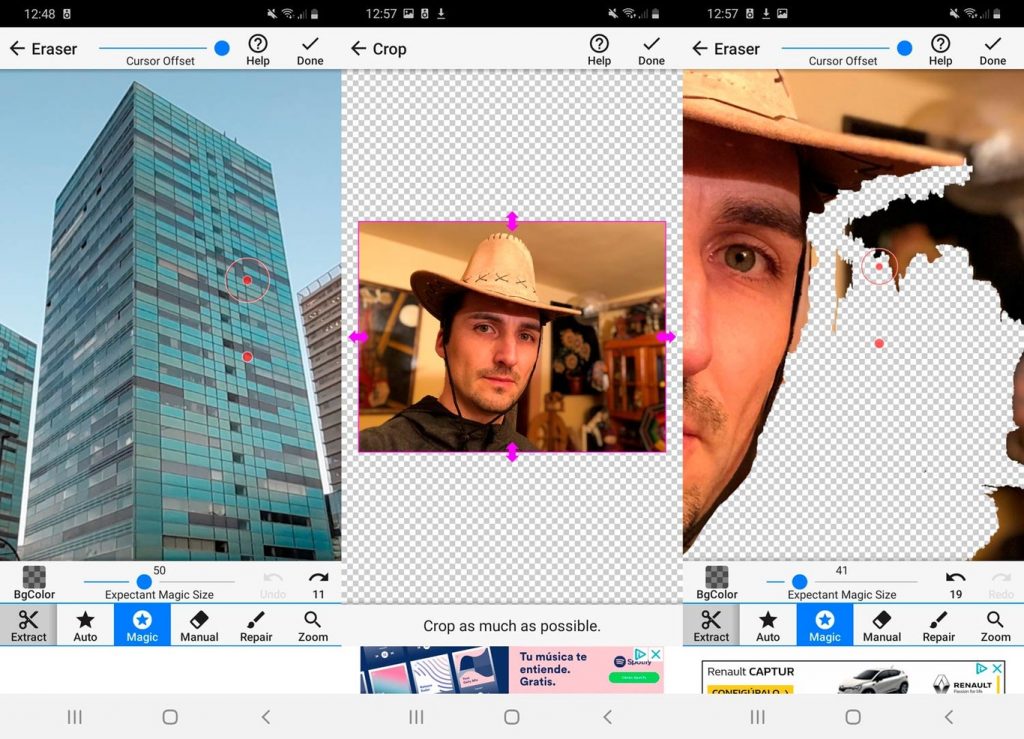Activate the Magic tool under the erased portrait
The height and width of the screenshot is (739, 1024).
click(x=825, y=625)
